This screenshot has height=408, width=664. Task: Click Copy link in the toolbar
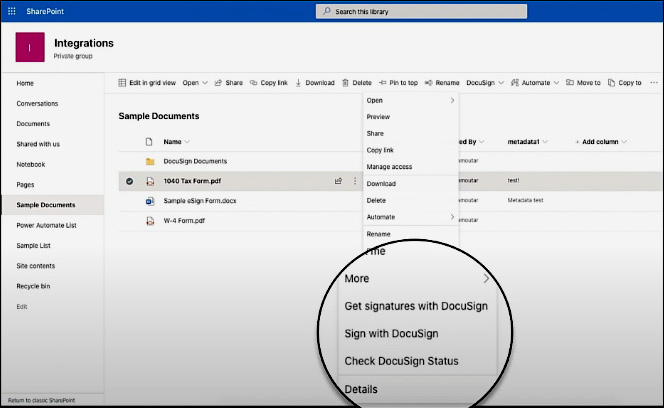click(x=268, y=83)
